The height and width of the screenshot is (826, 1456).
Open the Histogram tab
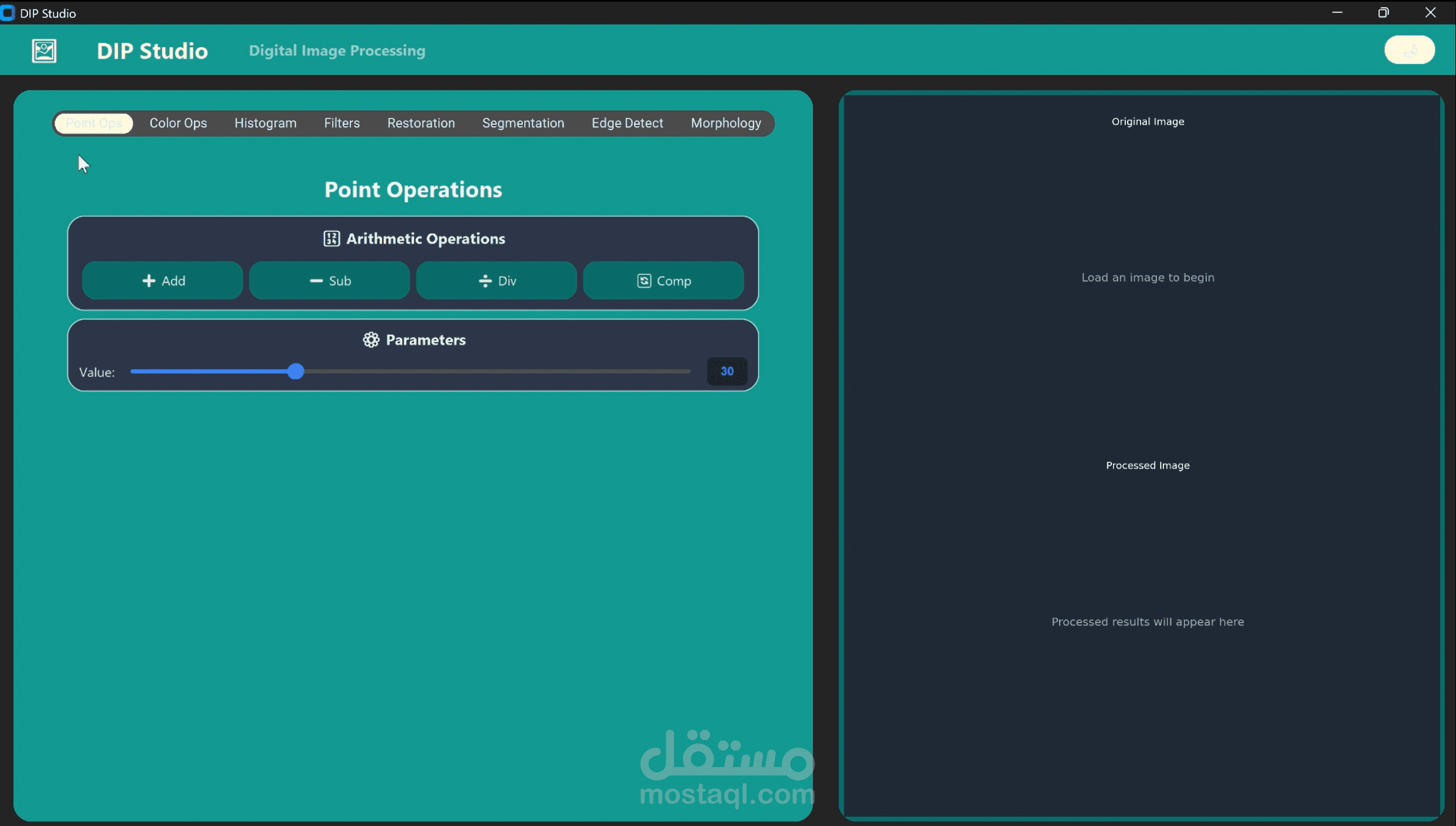click(x=265, y=123)
